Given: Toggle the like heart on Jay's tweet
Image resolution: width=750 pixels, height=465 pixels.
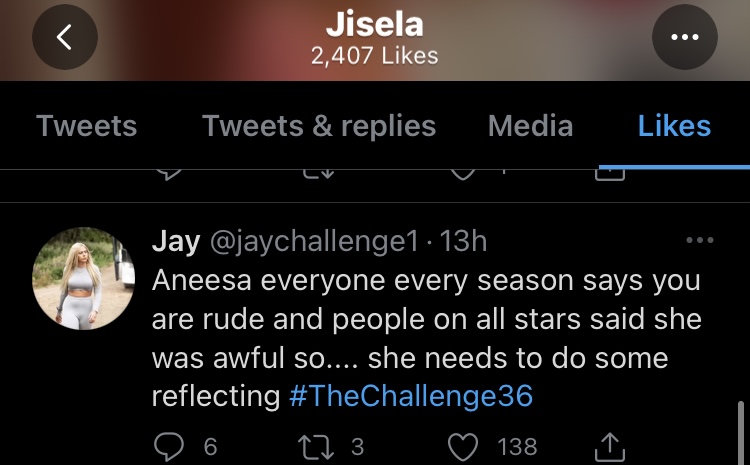Looking at the screenshot, I should pos(463,446).
